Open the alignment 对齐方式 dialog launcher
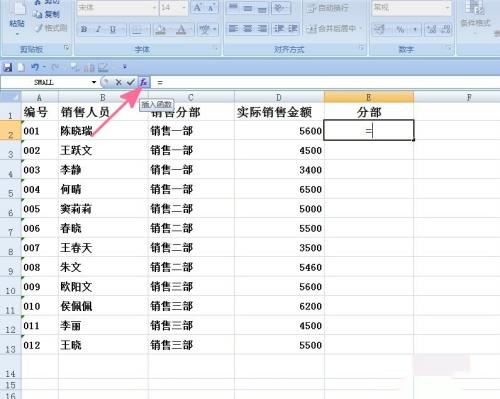This screenshot has height=399, width=500. tap(362, 48)
